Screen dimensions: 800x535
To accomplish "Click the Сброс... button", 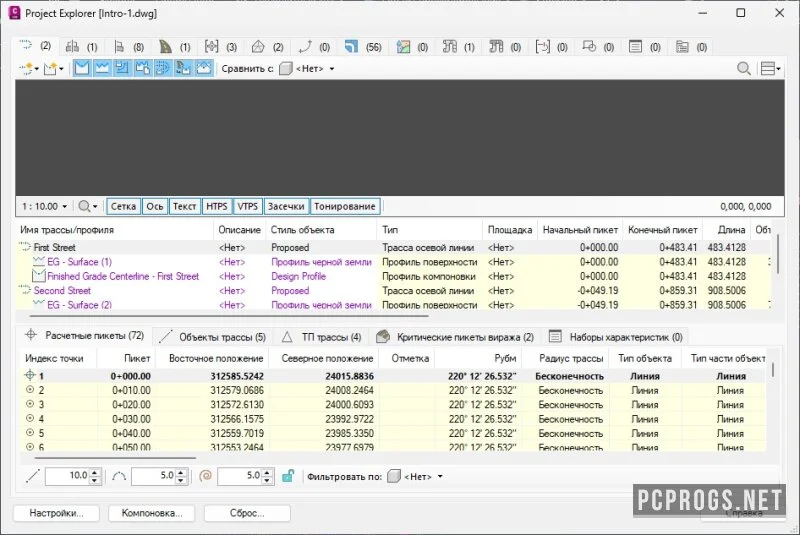I will point(247,513).
